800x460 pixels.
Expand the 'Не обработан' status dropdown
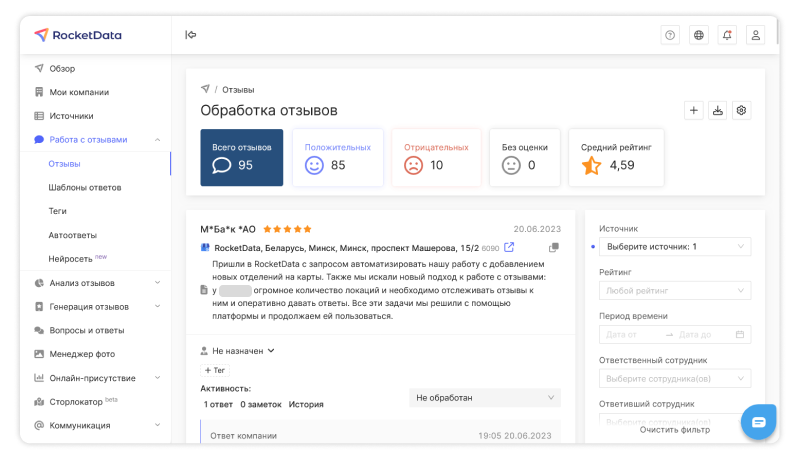coord(485,398)
